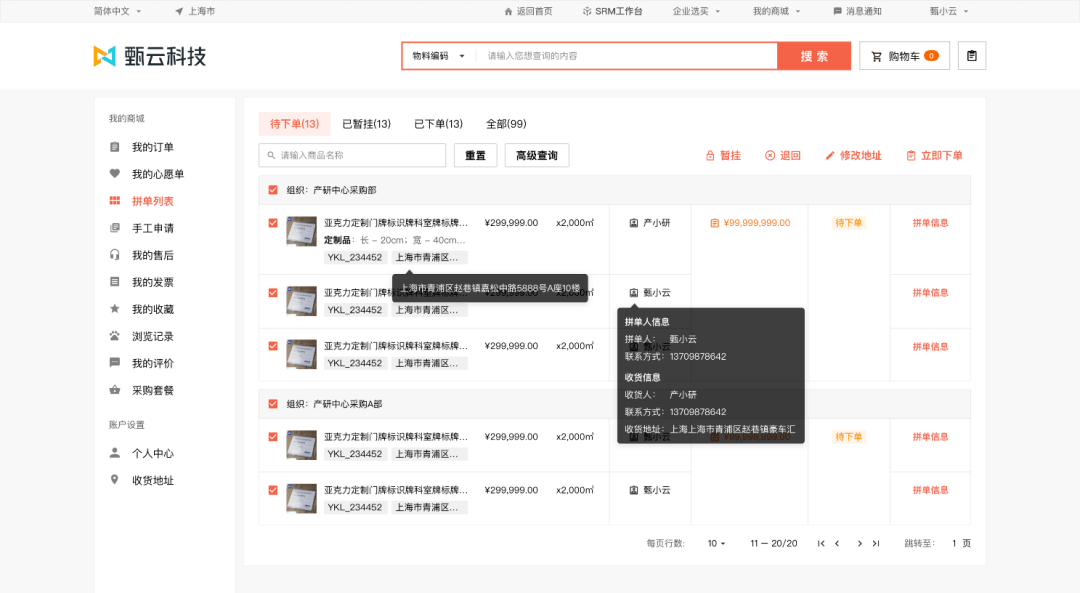1080x593 pixels.
Task: Click the 我的发票 invoice icon
Action: click(x=114, y=282)
